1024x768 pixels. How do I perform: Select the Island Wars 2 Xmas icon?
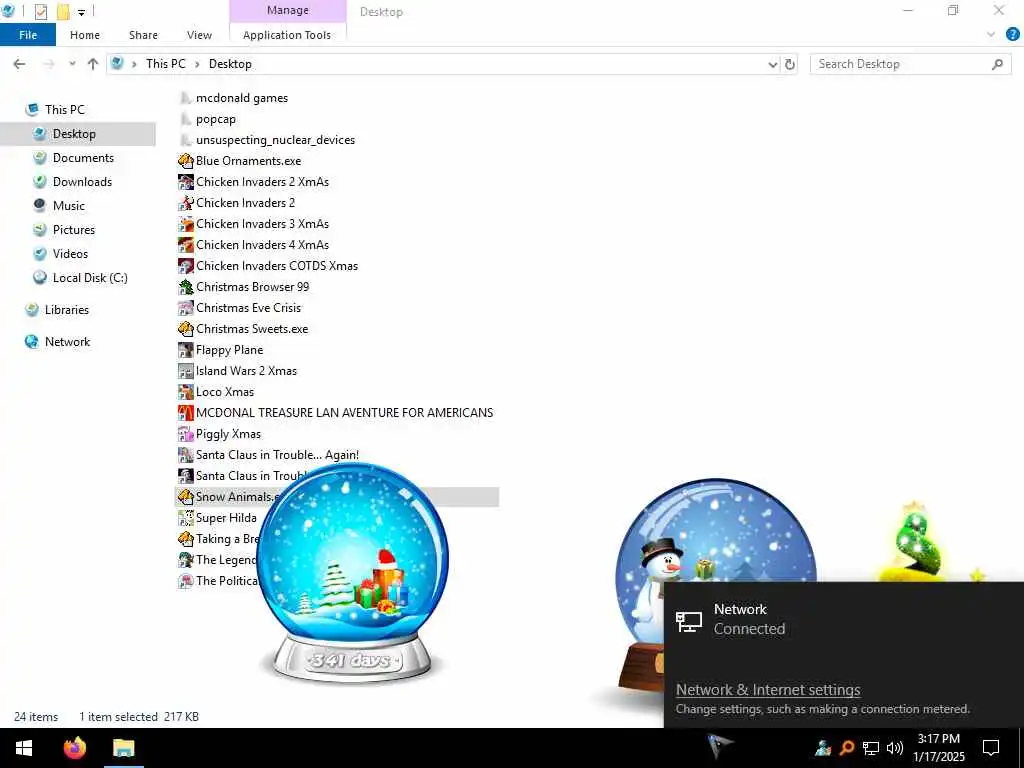(x=185, y=371)
